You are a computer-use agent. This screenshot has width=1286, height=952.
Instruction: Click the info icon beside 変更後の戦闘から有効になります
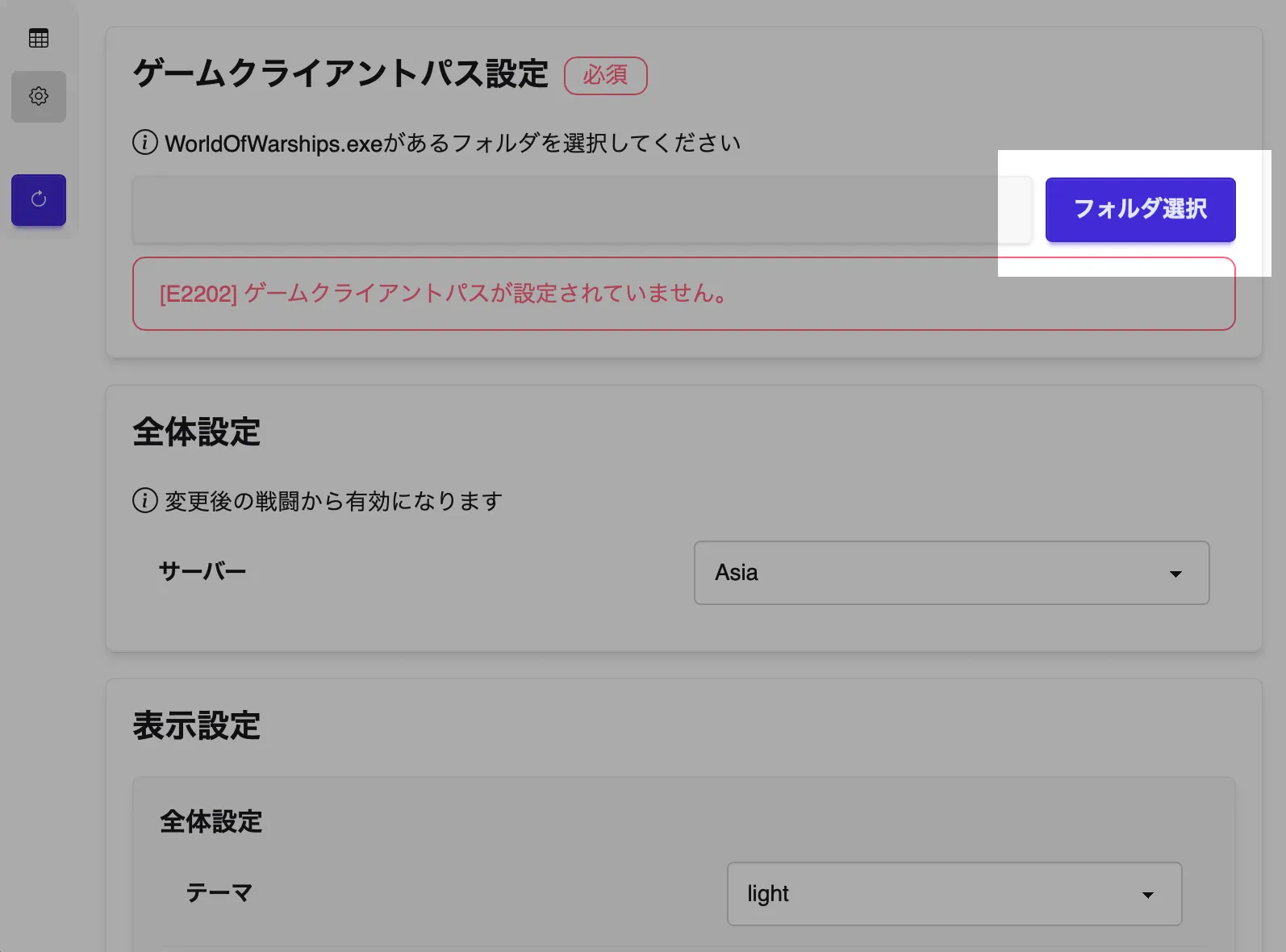[144, 500]
